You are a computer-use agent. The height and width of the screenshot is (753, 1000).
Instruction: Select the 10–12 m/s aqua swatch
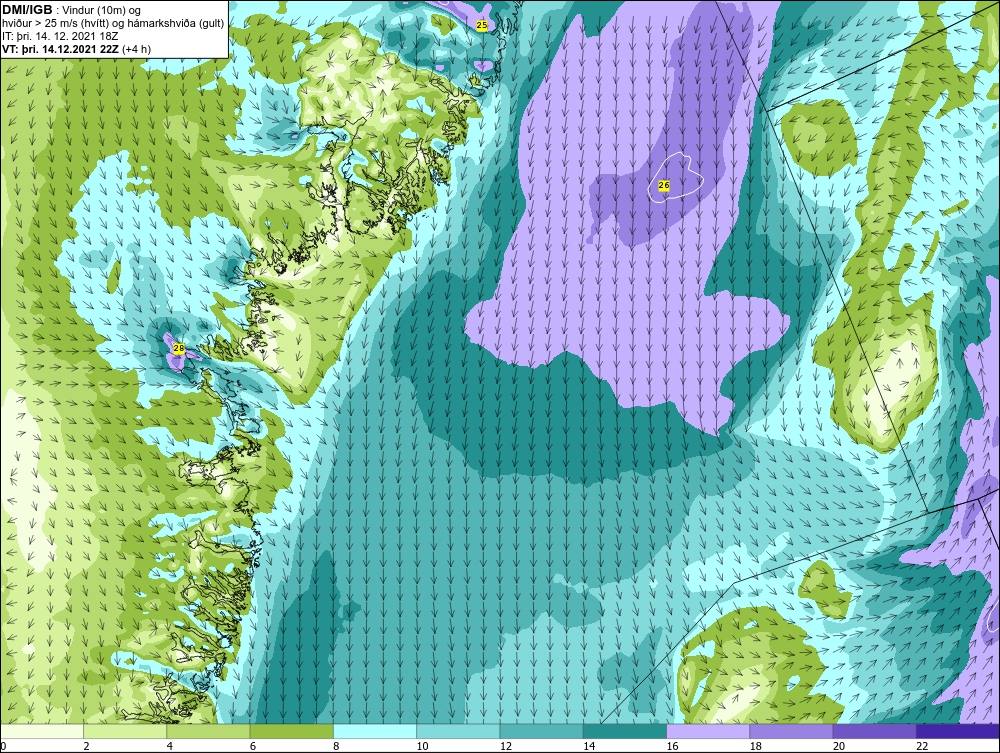pyautogui.click(x=458, y=731)
